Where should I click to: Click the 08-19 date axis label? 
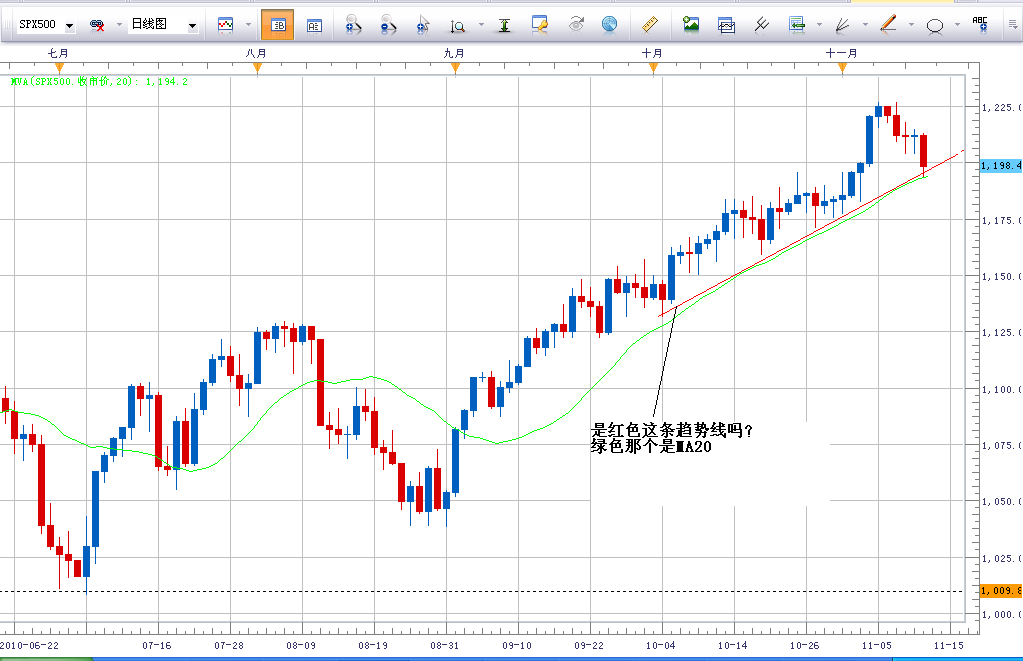(373, 645)
